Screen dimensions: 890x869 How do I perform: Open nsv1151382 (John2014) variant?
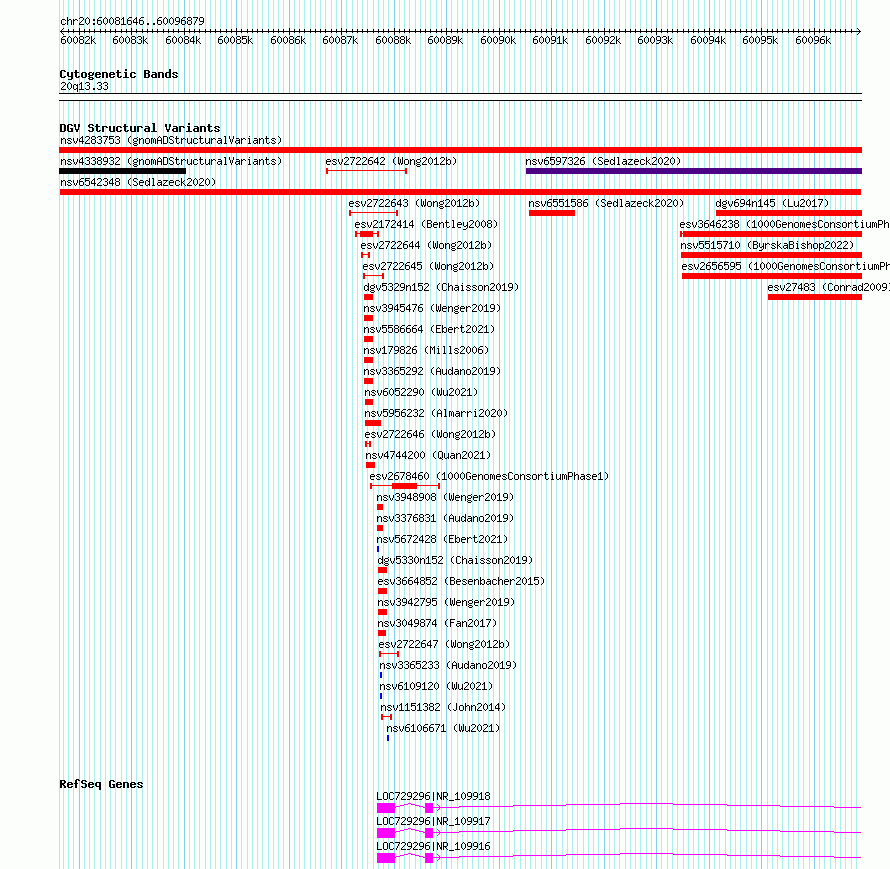(443, 707)
